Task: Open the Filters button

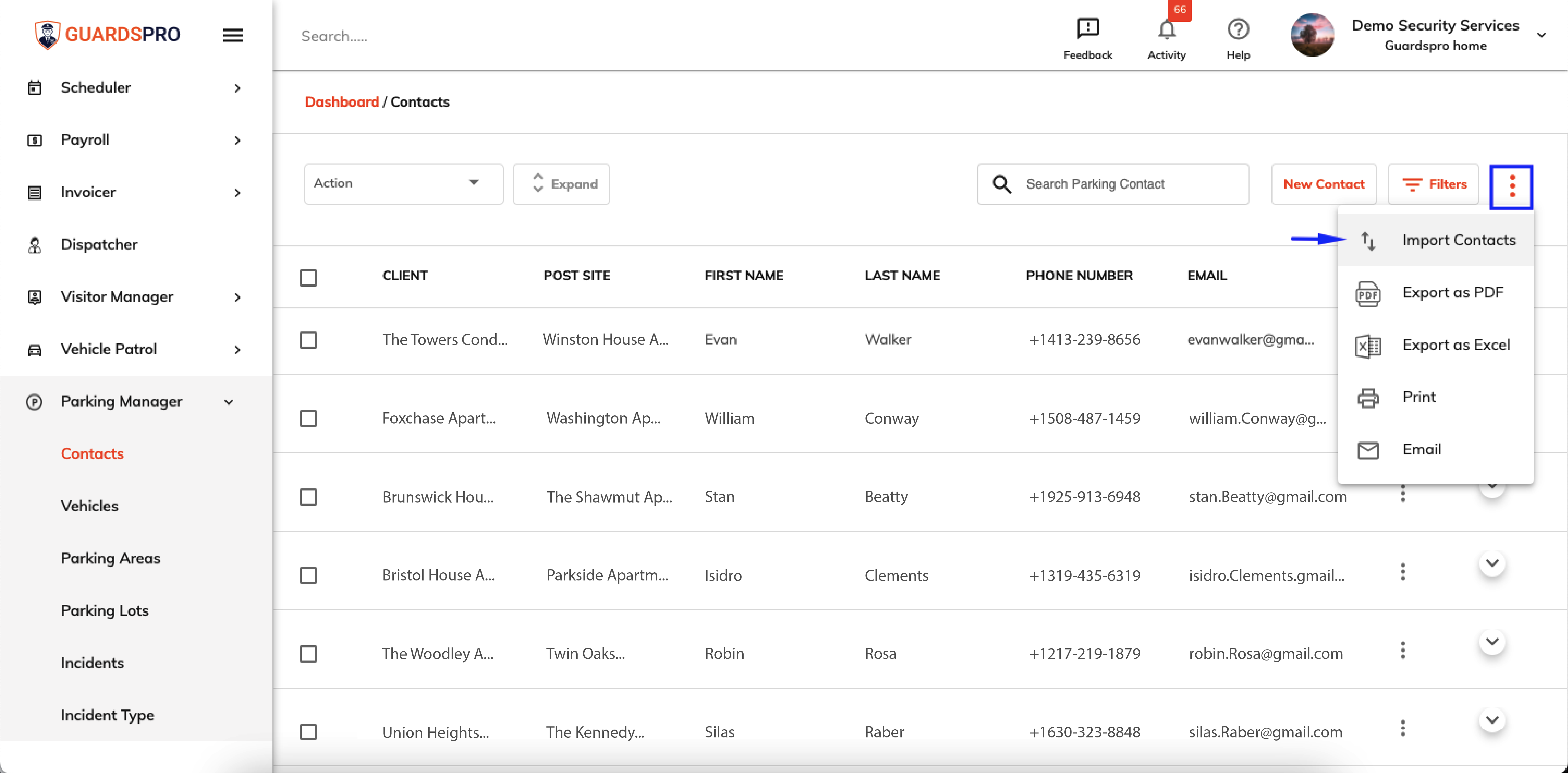Action: coord(1434,184)
